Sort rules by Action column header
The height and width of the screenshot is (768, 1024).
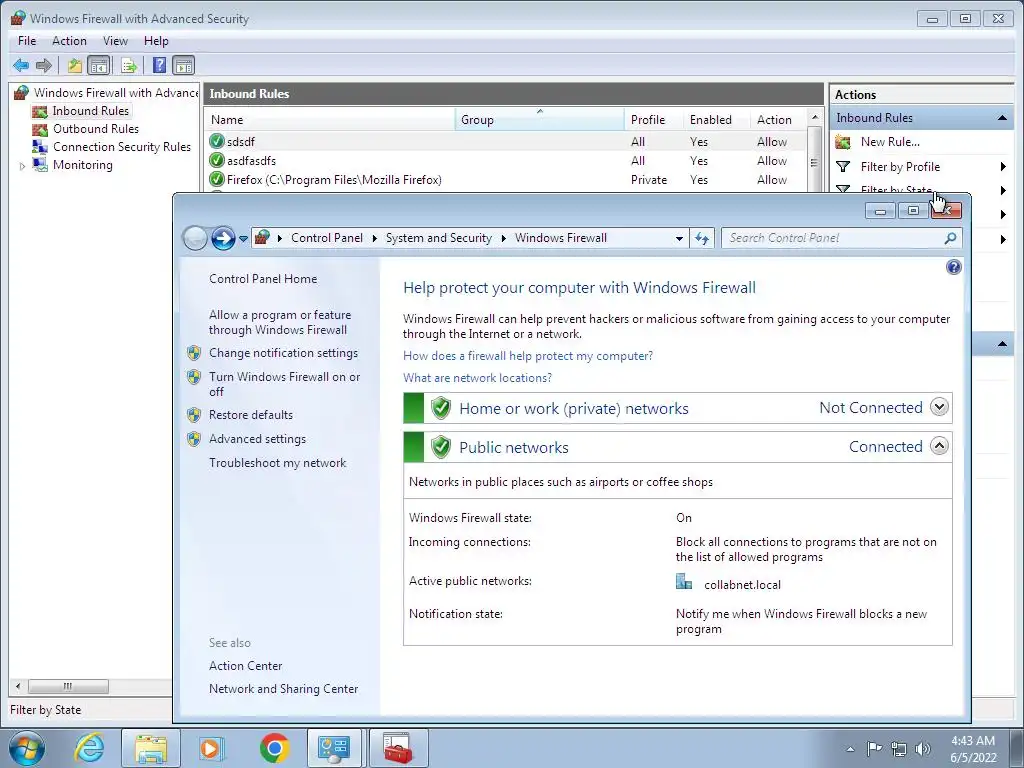(x=778, y=120)
